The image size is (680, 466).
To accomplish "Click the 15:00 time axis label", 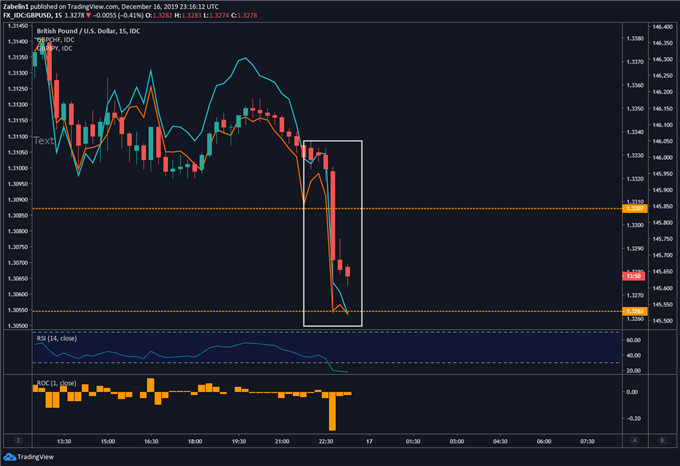I will click(108, 441).
